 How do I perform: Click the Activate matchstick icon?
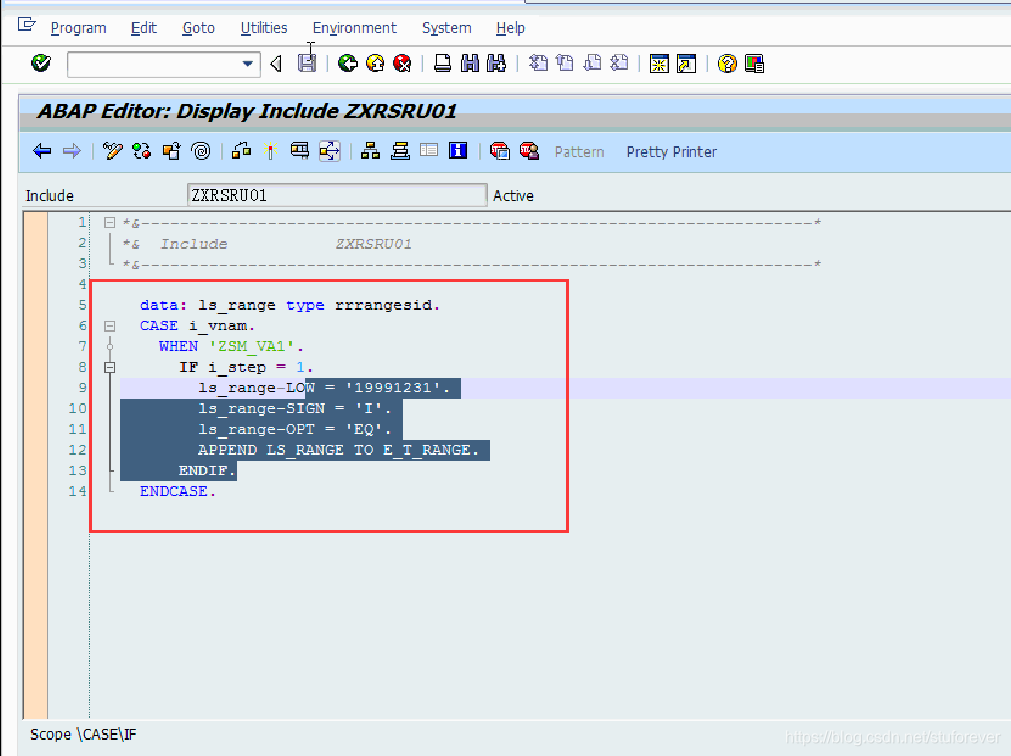point(270,151)
